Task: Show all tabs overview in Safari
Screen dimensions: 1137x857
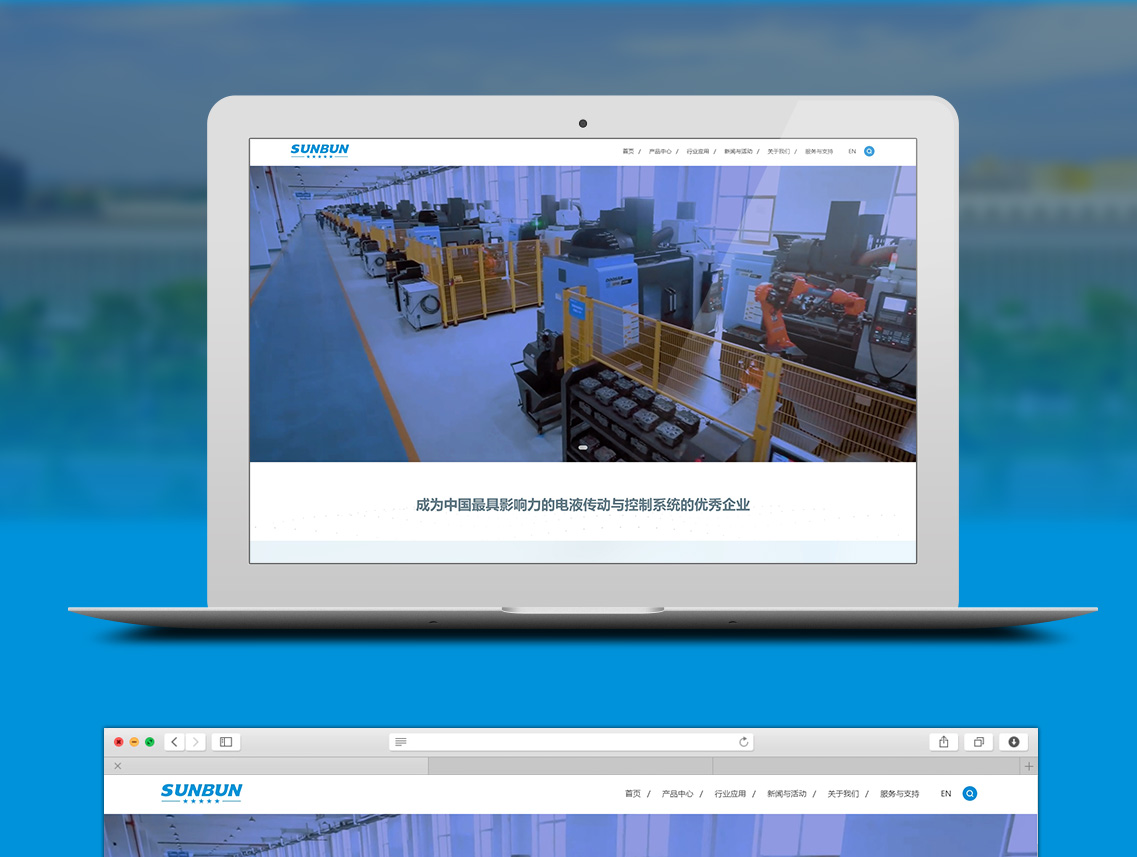Action: [x=978, y=742]
